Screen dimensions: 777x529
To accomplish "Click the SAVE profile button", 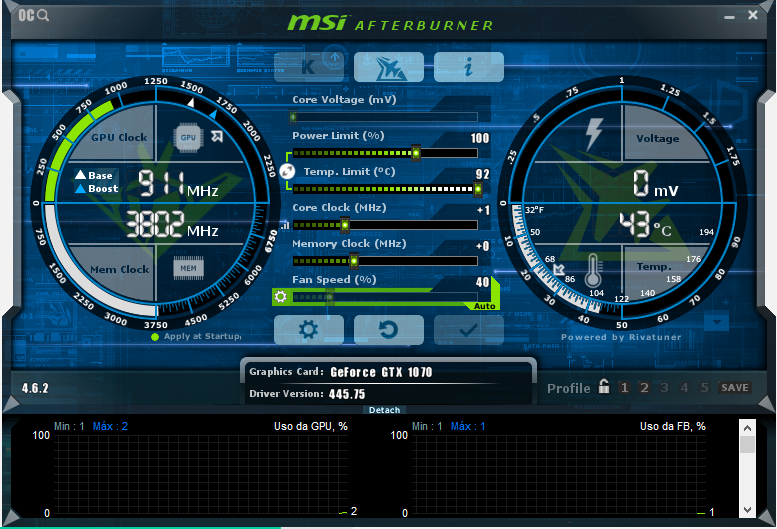I will click(735, 387).
